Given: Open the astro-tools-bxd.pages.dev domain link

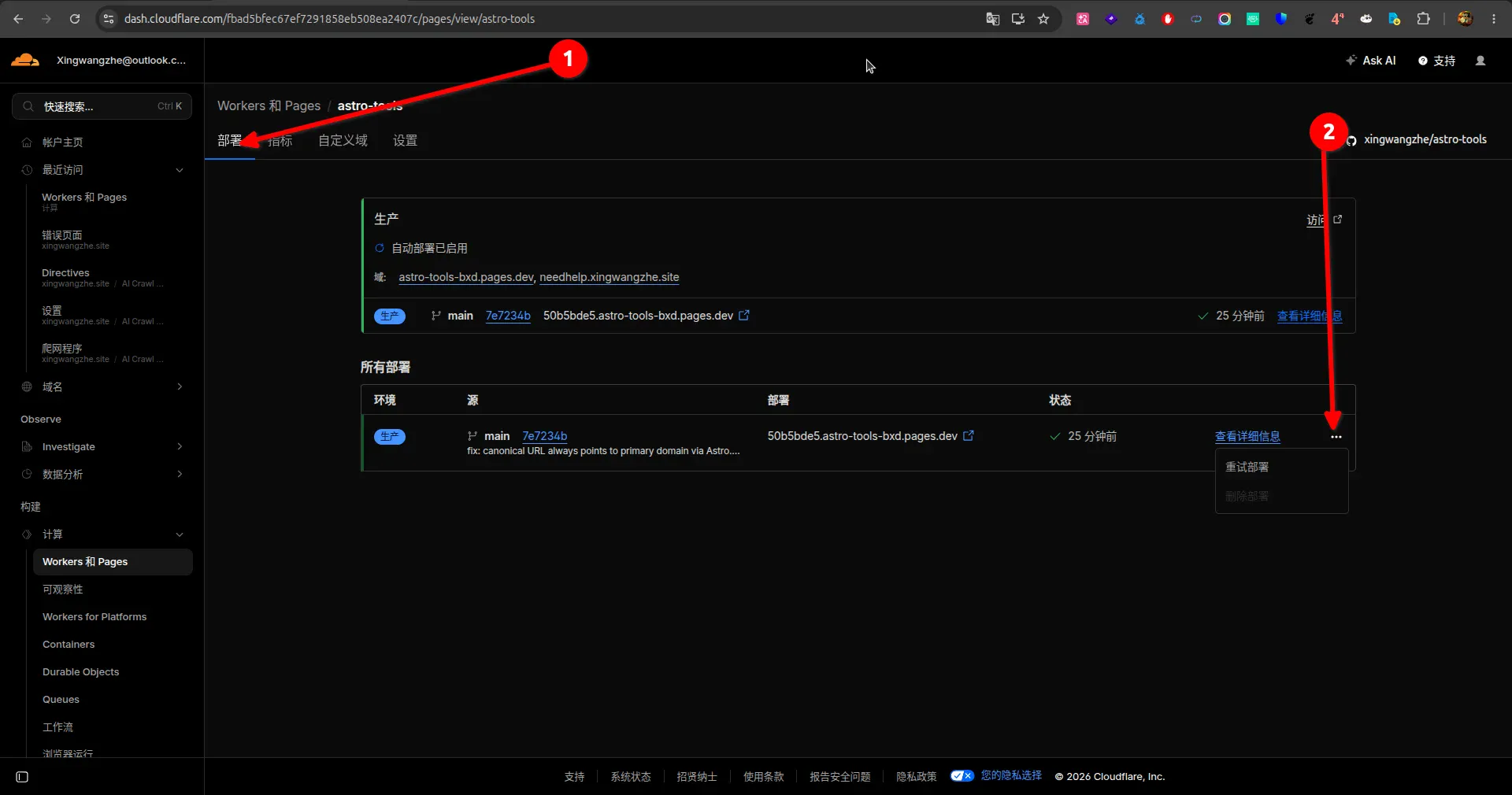Looking at the screenshot, I should [x=466, y=277].
